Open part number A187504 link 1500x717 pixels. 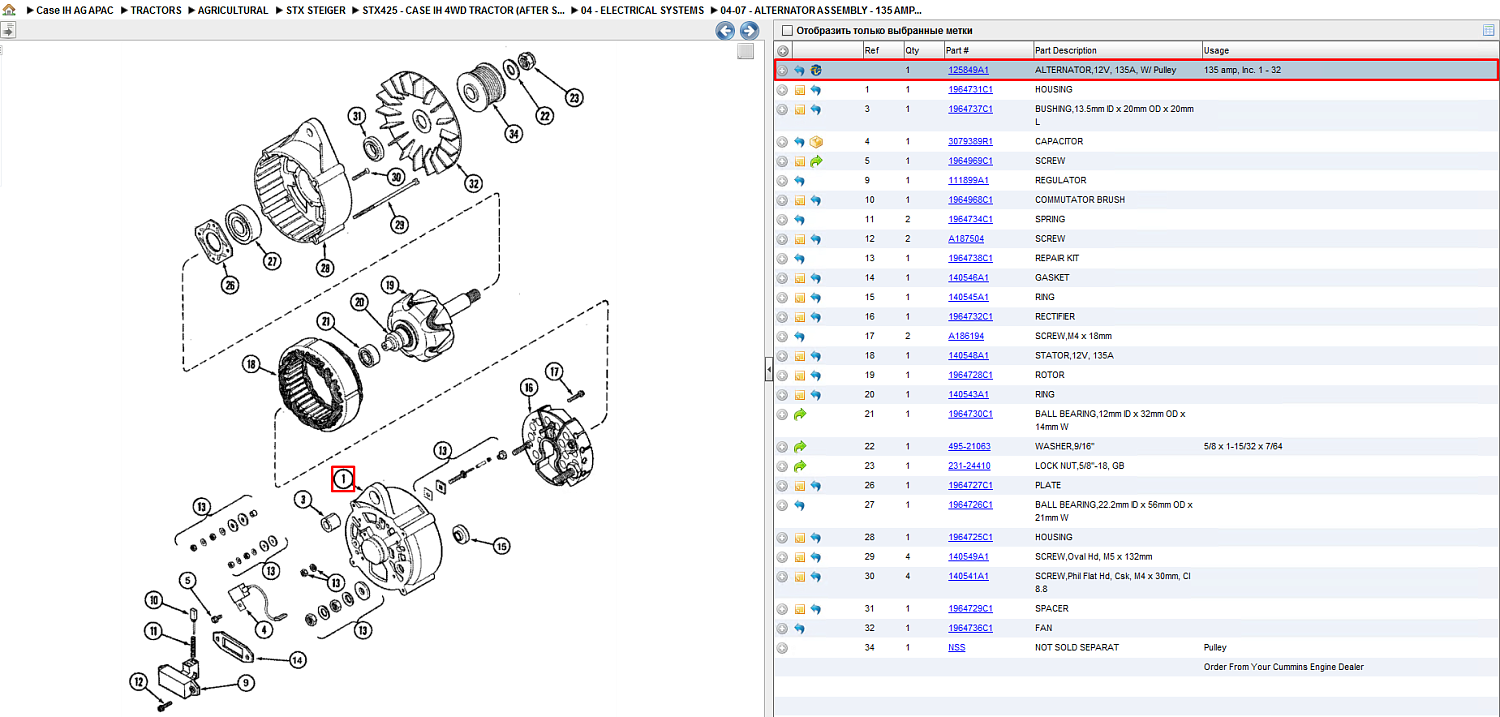click(966, 239)
